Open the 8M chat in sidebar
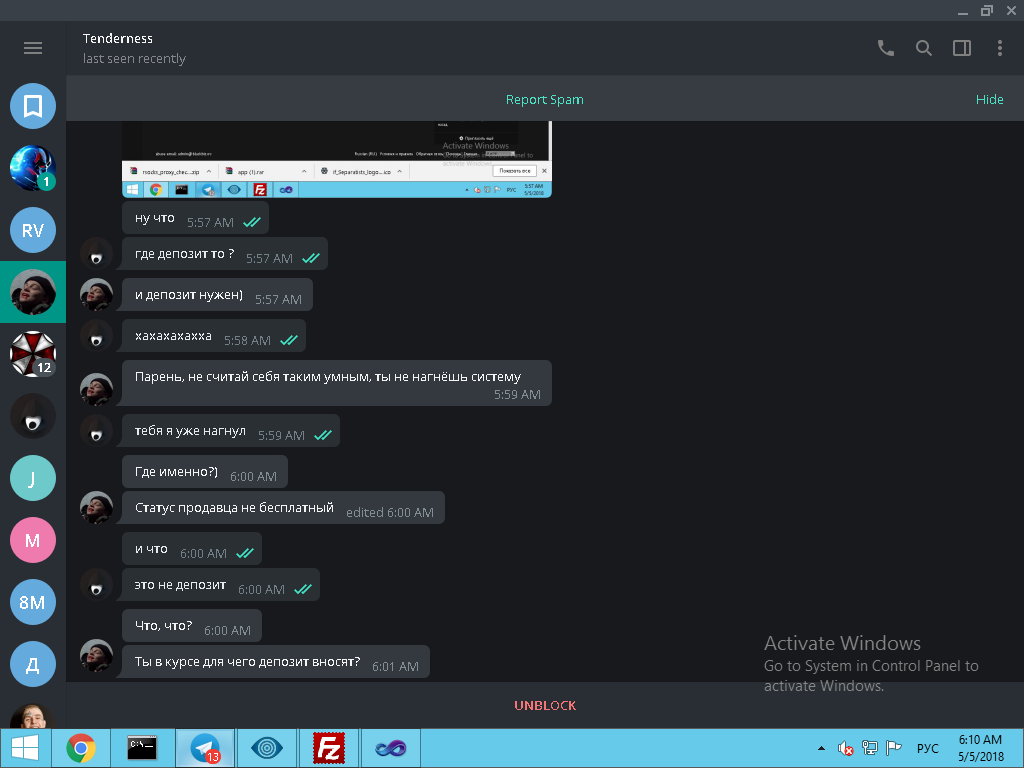Image resolution: width=1024 pixels, height=768 pixels. tap(33, 602)
